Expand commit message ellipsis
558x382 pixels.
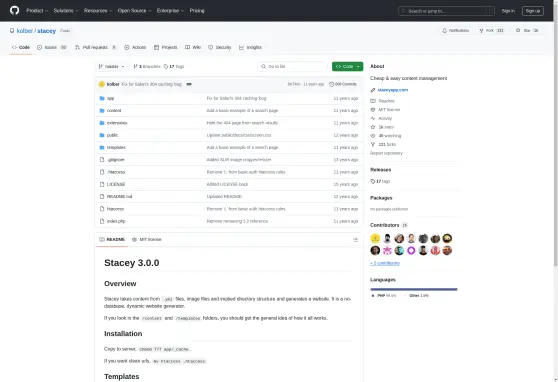[x=189, y=84]
